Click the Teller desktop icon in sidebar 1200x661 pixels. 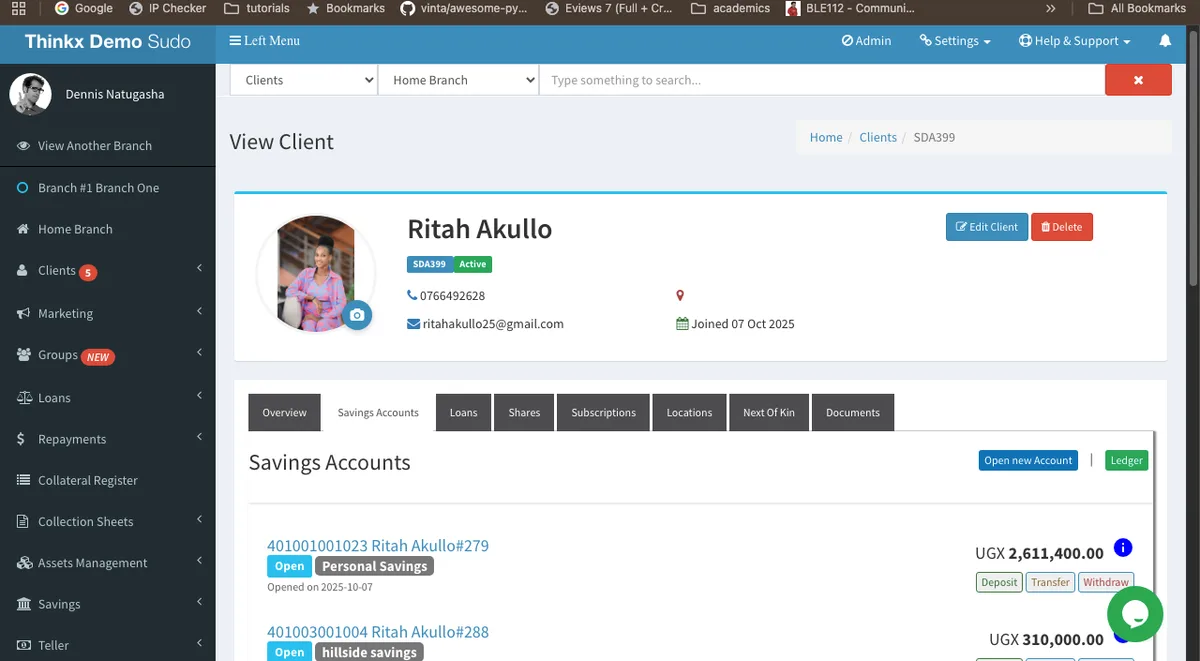(x=24, y=645)
